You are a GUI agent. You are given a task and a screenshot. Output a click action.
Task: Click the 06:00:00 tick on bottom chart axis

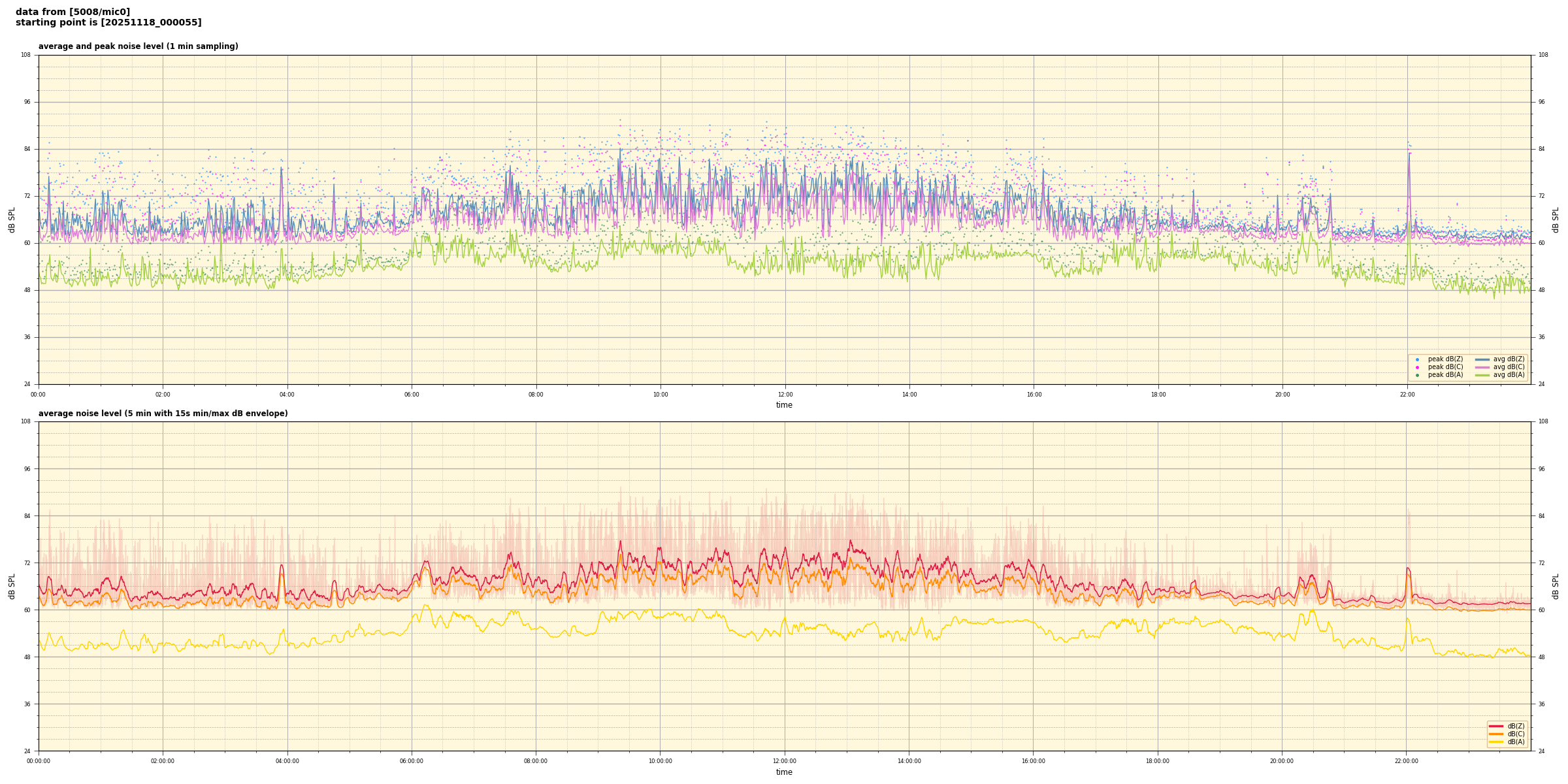(x=412, y=761)
